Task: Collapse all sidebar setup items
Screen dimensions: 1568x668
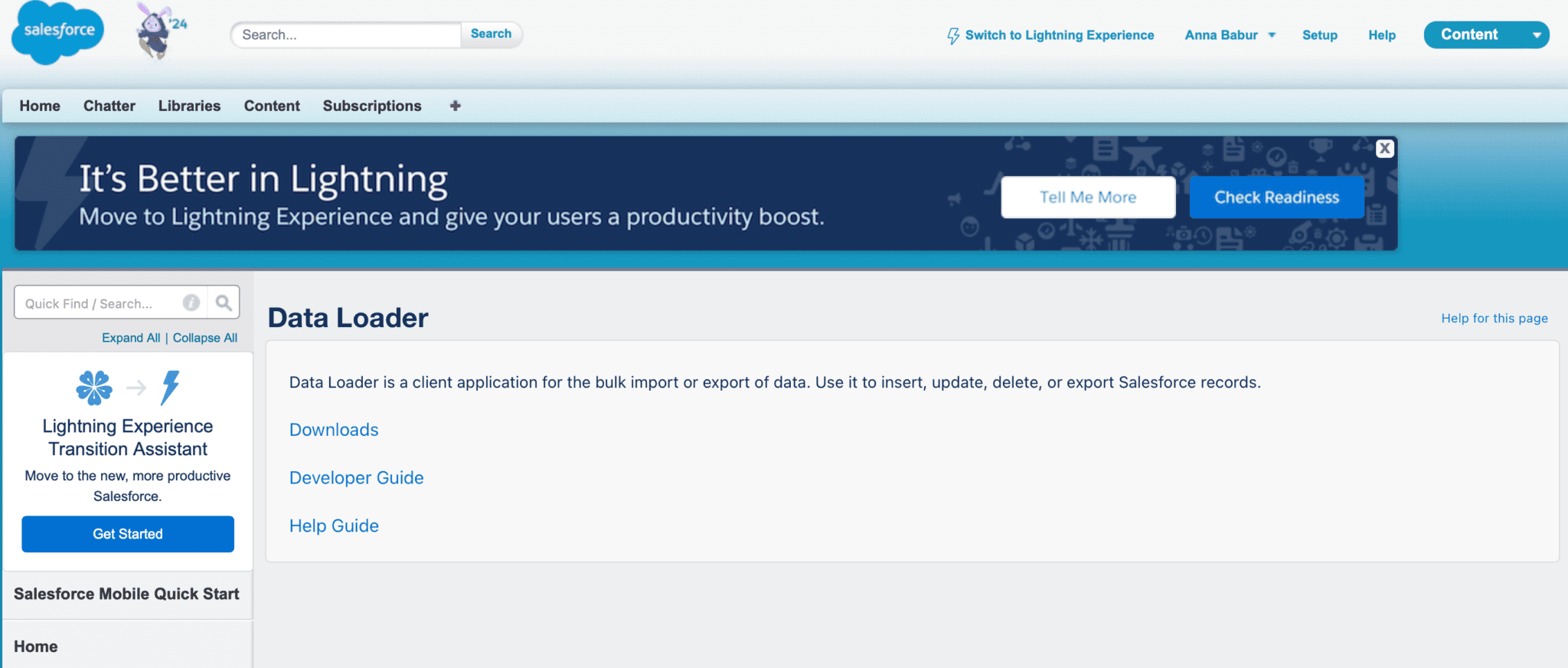Action: tap(204, 338)
